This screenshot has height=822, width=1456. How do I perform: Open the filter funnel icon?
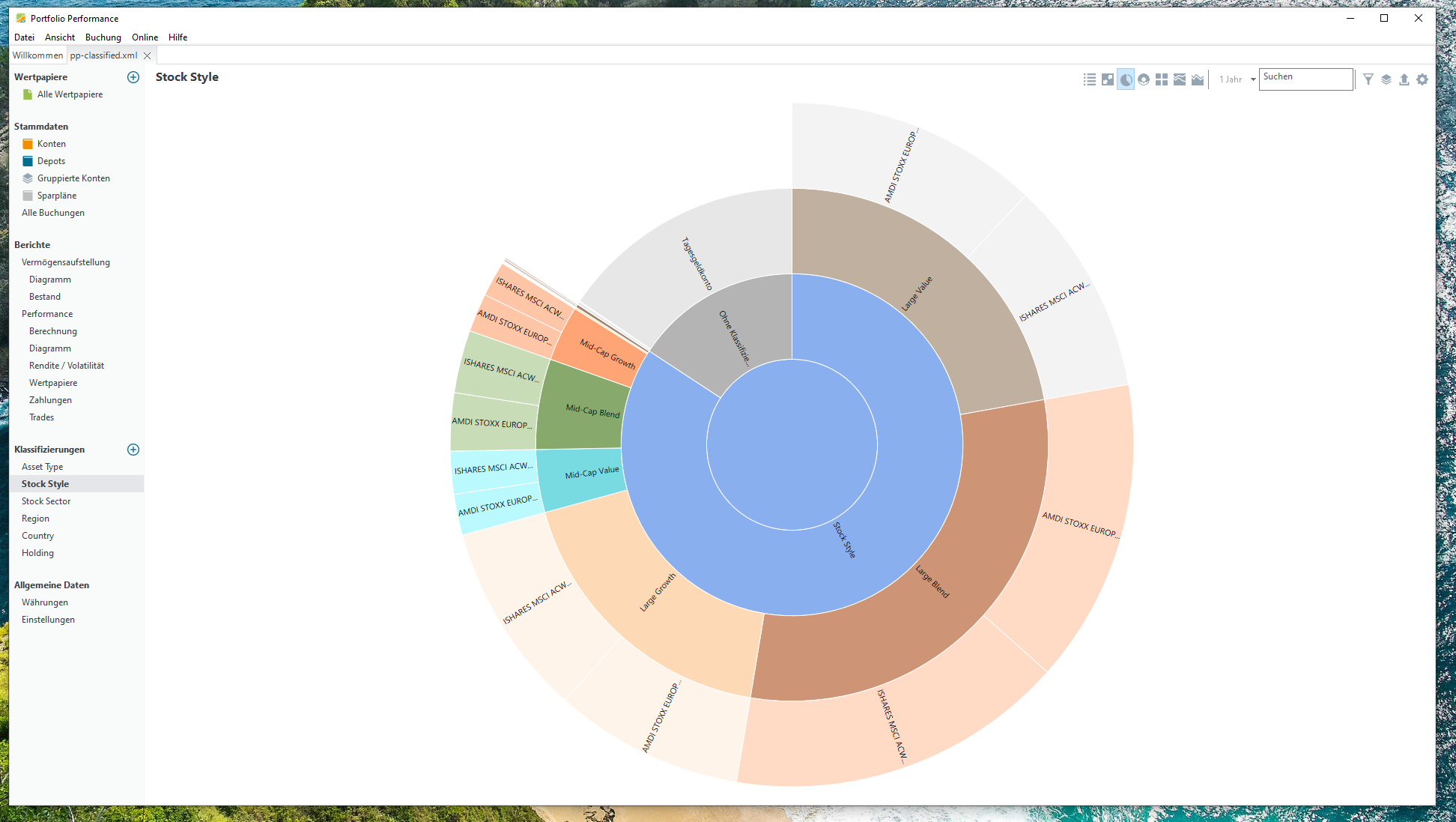(1368, 79)
